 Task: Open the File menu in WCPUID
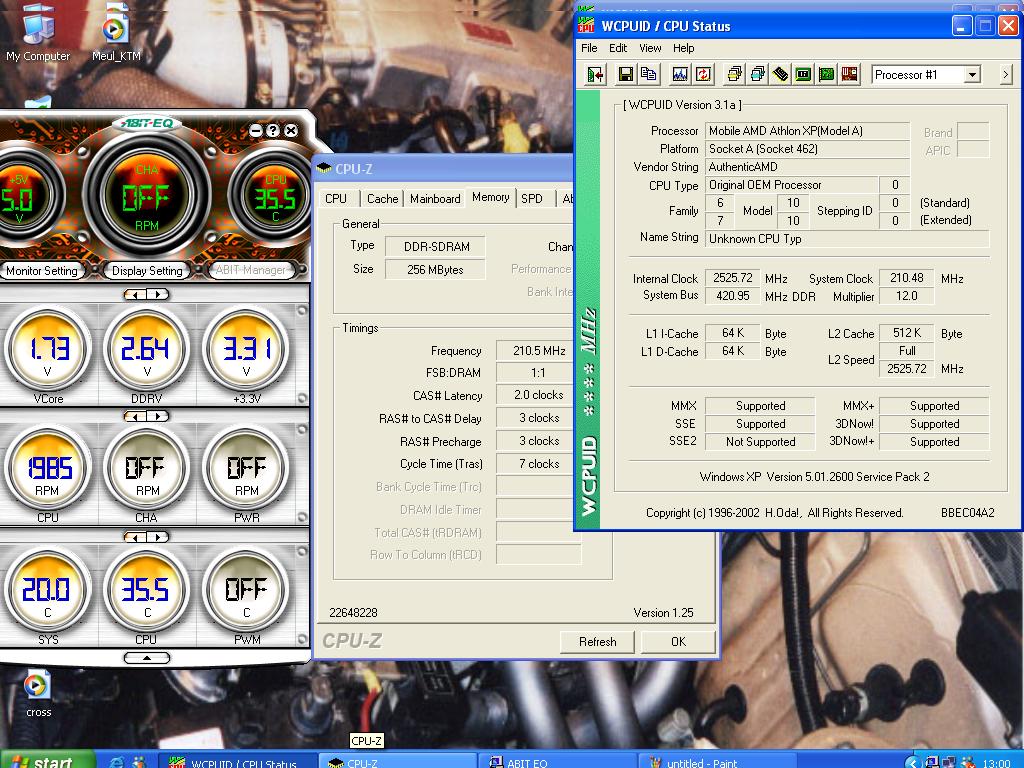point(589,48)
